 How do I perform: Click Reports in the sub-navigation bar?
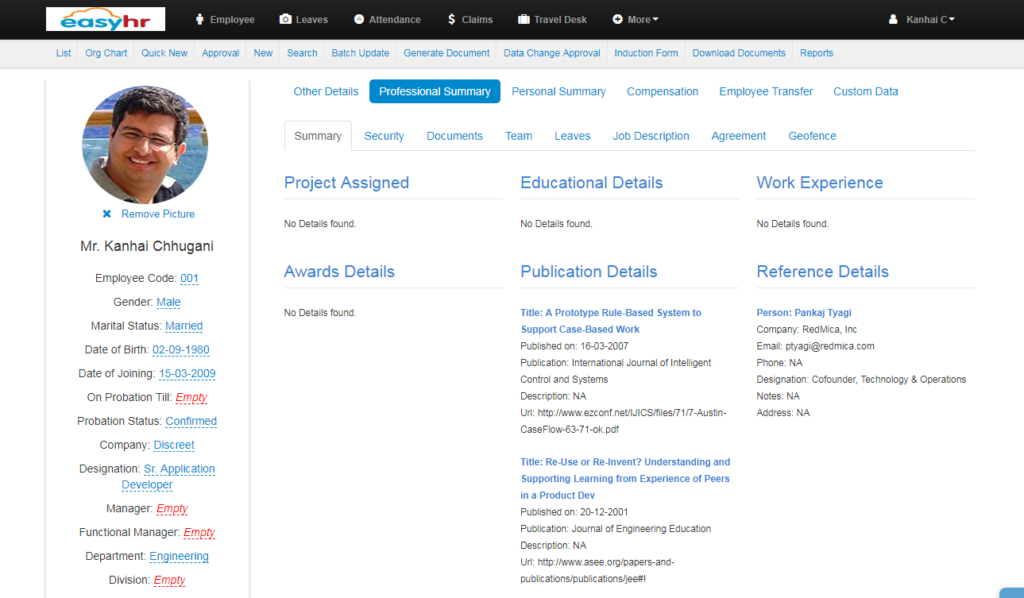tap(816, 53)
